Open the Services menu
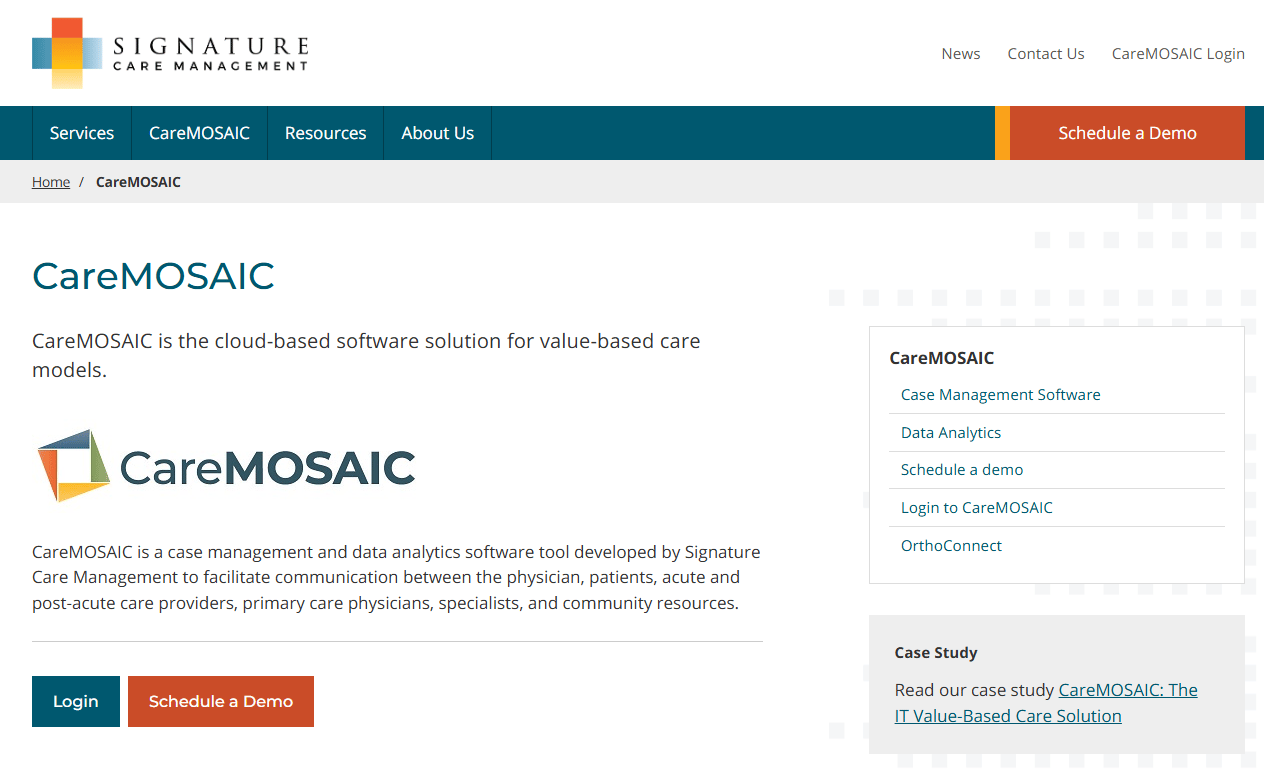Viewport: 1264px width, 782px height. [82, 133]
